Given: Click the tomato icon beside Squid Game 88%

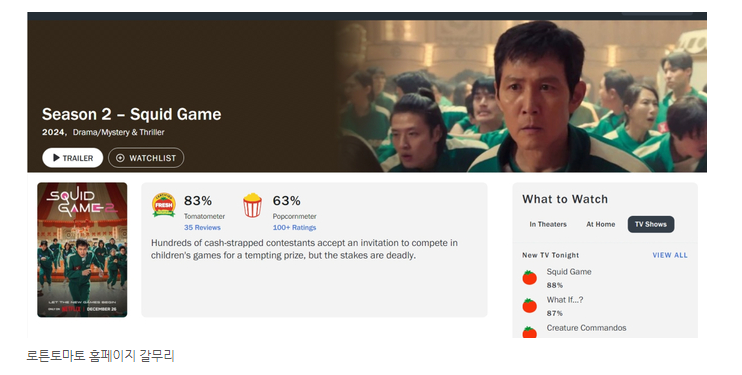Looking at the screenshot, I should point(530,277).
